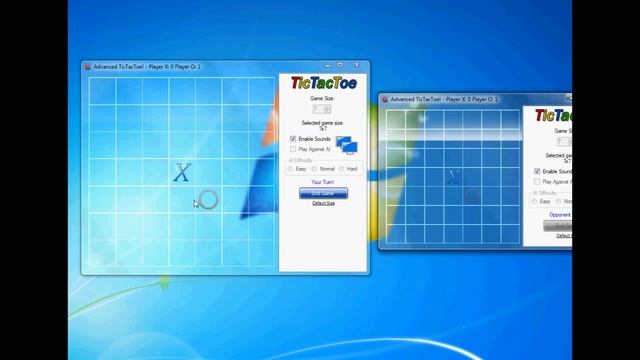
Task: Click the app icon in right window's title bar
Action: coord(384,99)
